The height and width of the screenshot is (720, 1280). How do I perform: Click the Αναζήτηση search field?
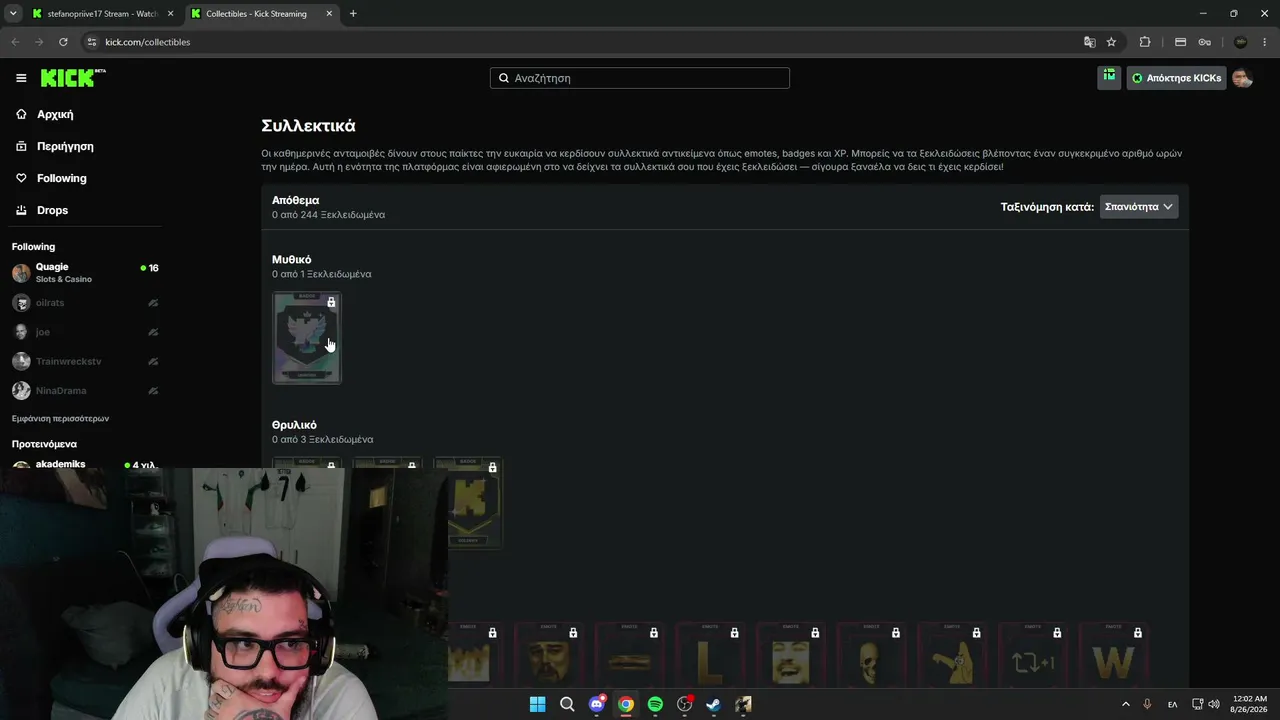pyautogui.click(x=640, y=78)
